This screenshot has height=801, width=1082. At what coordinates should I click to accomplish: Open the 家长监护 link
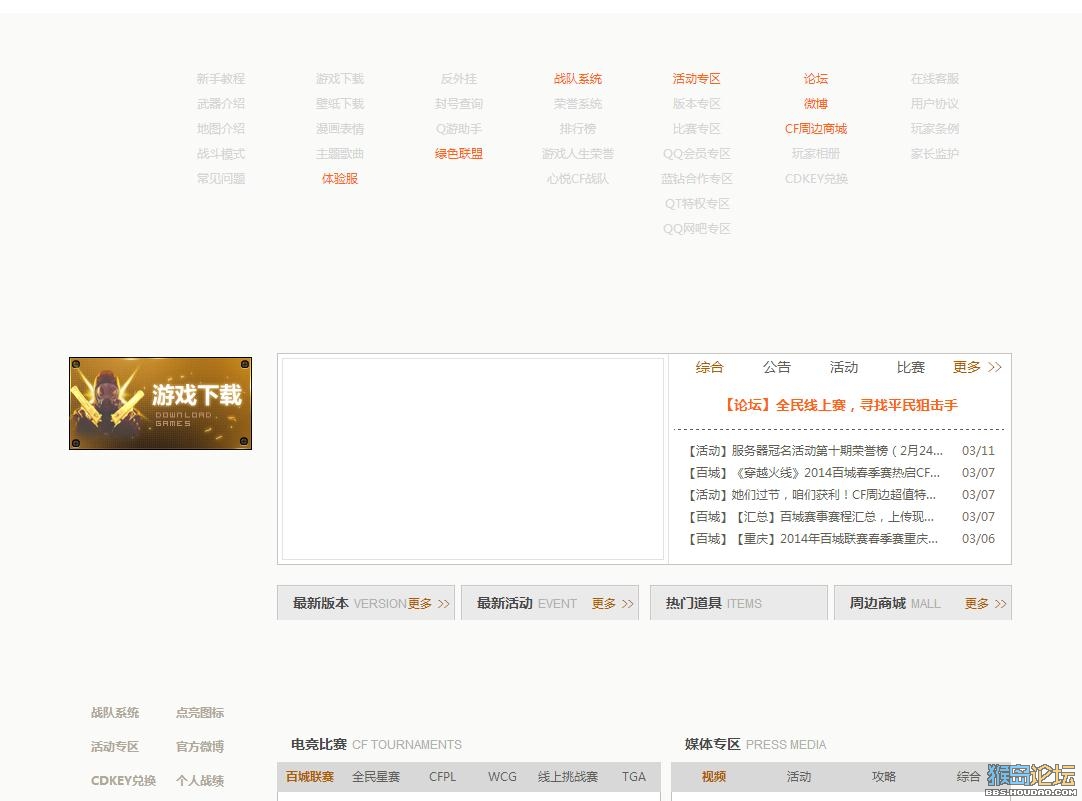(x=935, y=154)
